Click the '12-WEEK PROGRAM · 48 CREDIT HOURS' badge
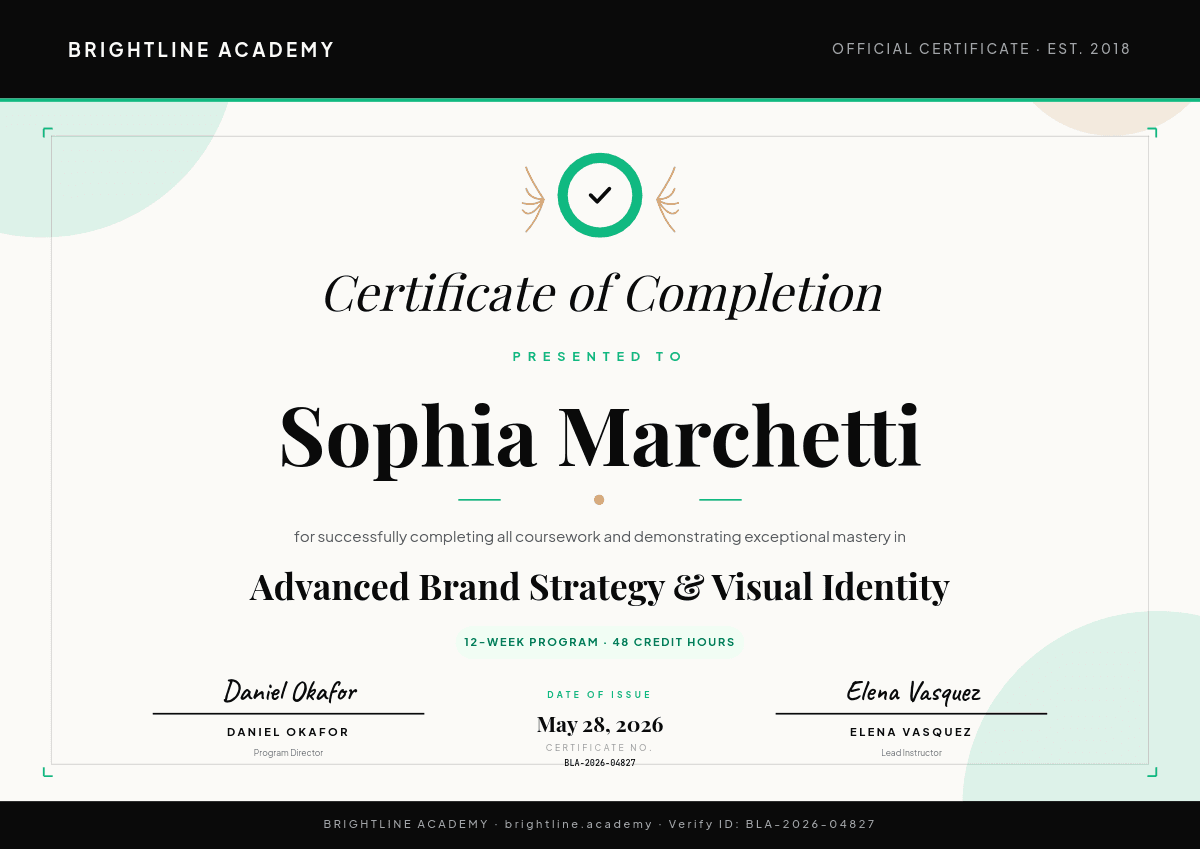The width and height of the screenshot is (1200, 849). (x=600, y=642)
